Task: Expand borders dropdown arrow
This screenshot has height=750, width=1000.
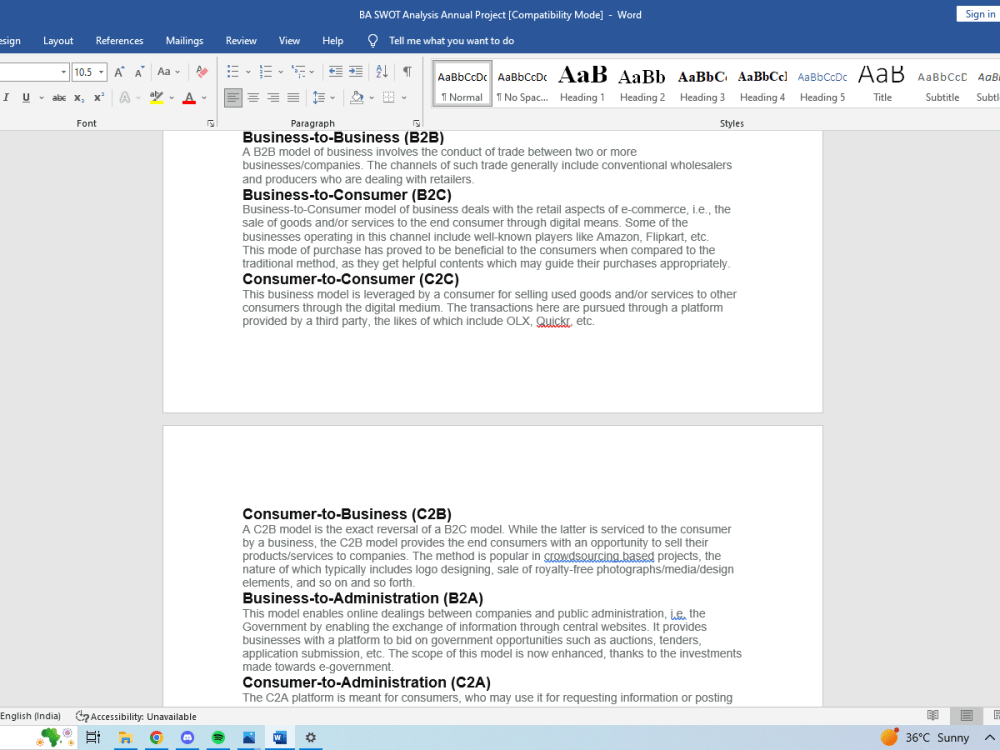Action: coord(404,98)
